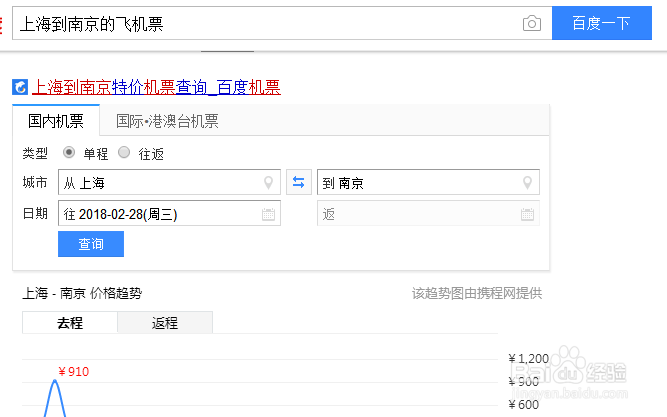
Task: Select 返程 price trend tab
Action: tap(165, 323)
